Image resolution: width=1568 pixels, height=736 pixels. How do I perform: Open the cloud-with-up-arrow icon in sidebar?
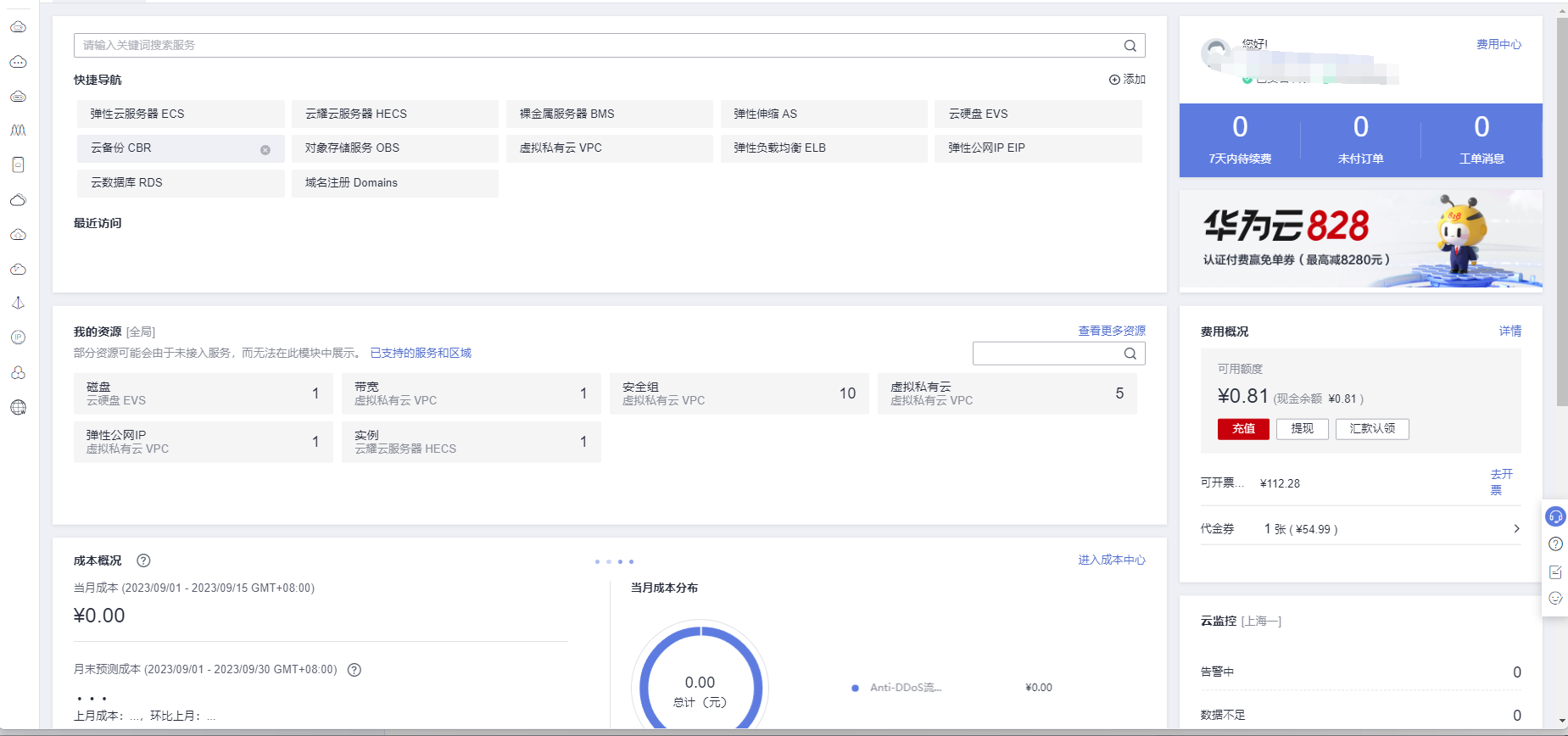pos(18,235)
